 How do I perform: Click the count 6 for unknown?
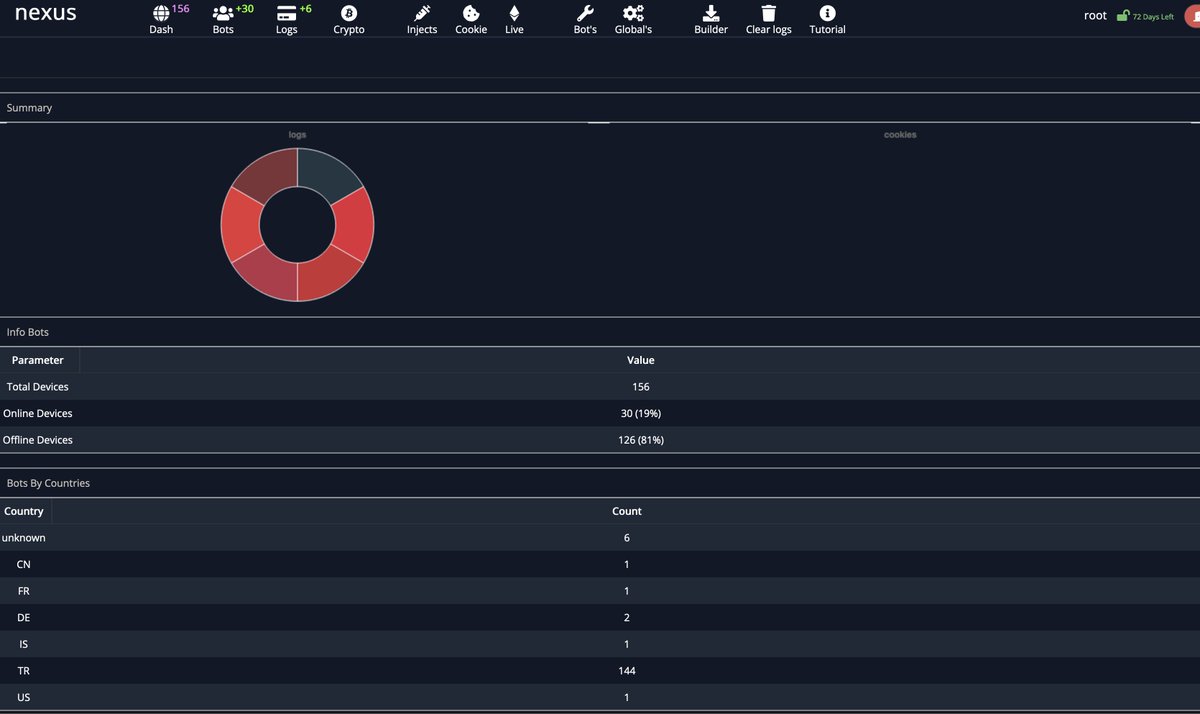(627, 537)
